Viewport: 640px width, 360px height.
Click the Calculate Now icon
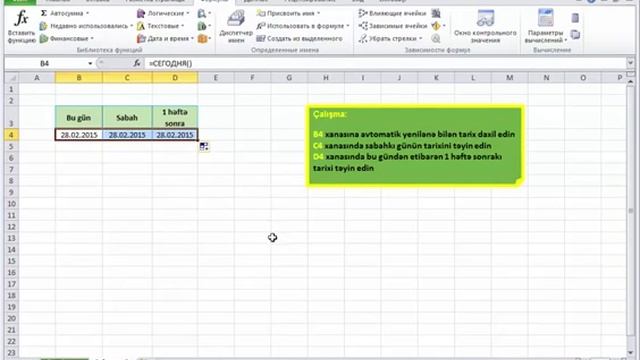click(575, 18)
